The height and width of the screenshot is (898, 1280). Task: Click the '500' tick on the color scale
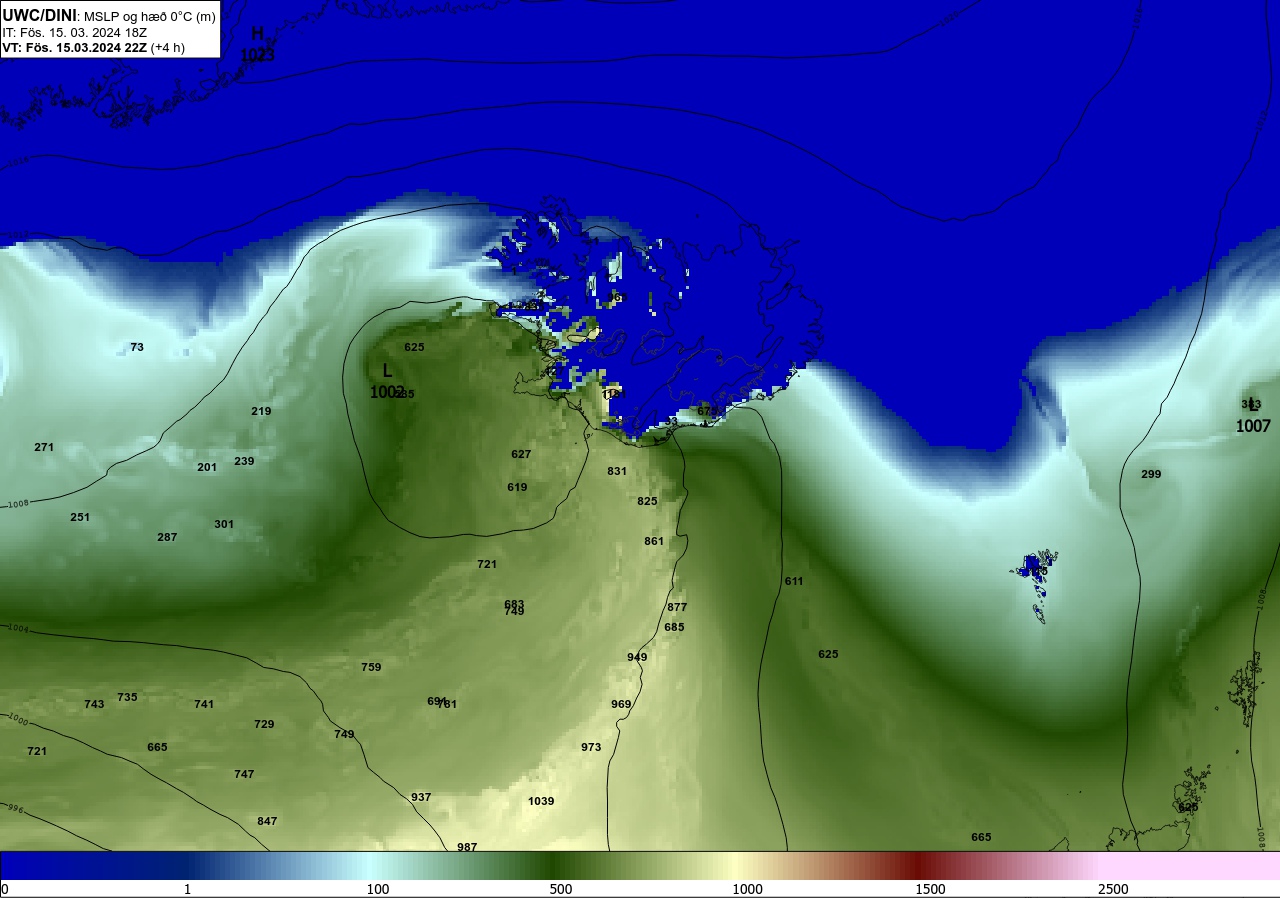561,889
